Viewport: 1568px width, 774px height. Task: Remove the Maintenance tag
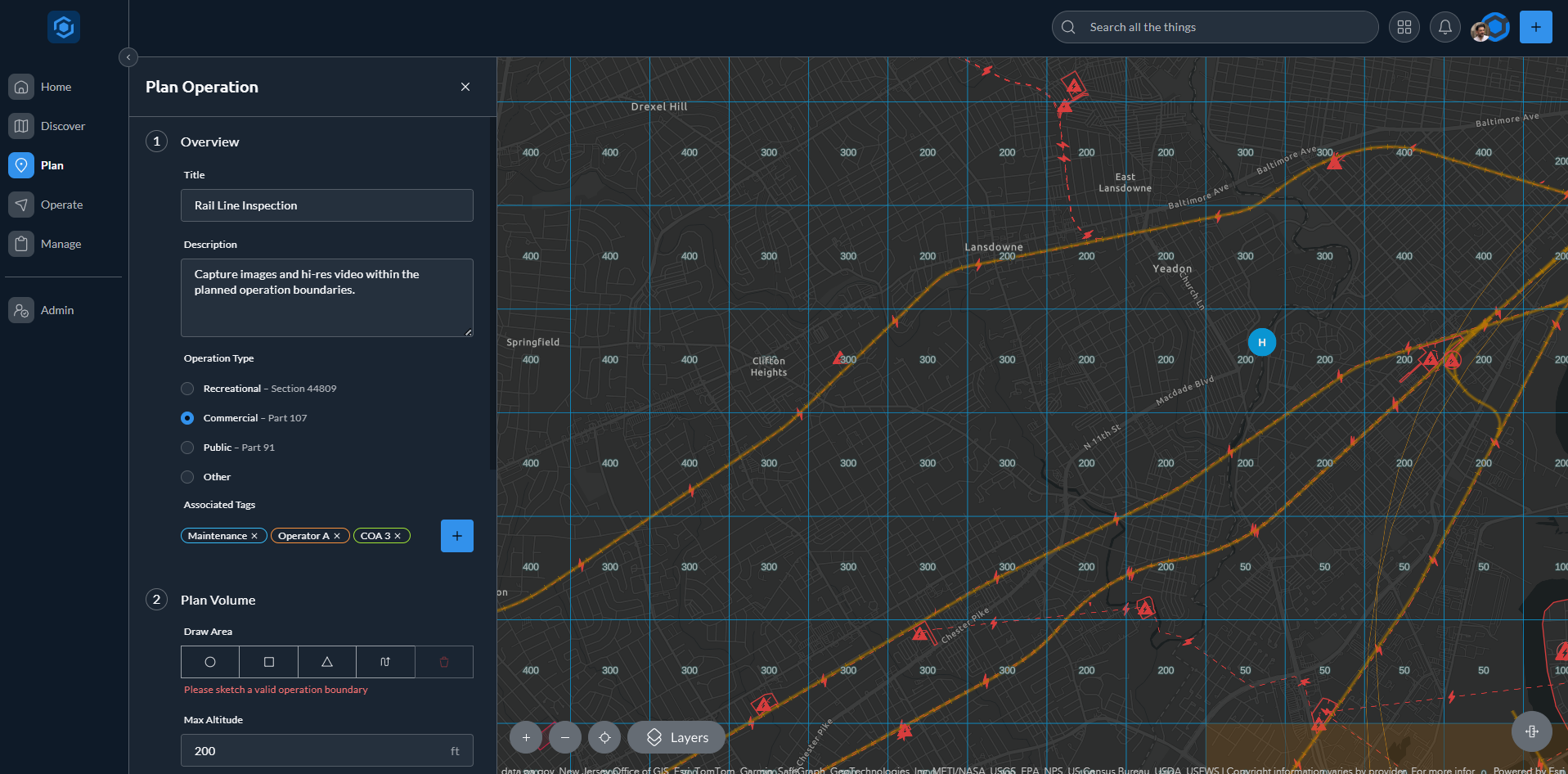(254, 536)
